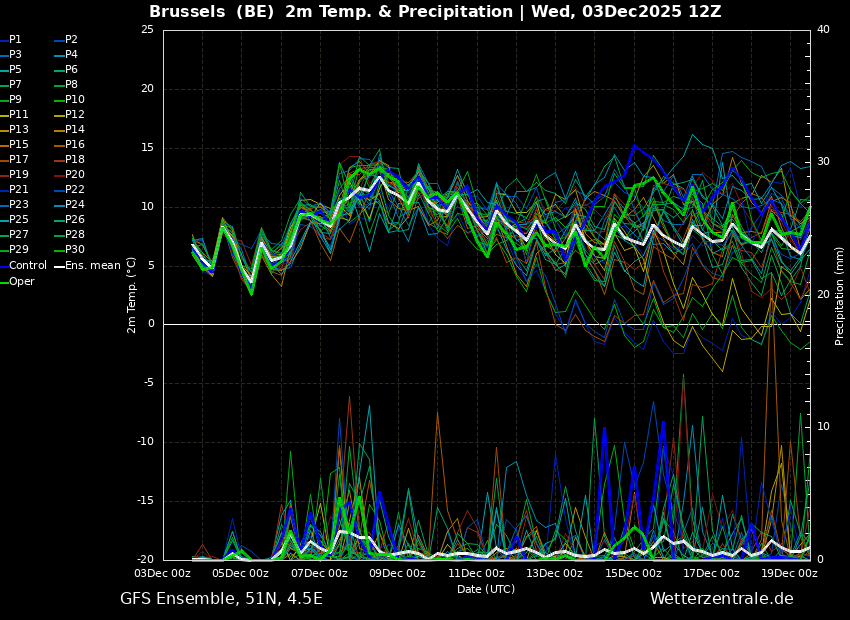The width and height of the screenshot is (850, 620).
Task: Click the -10 temperature axis label
Action: (x=145, y=442)
